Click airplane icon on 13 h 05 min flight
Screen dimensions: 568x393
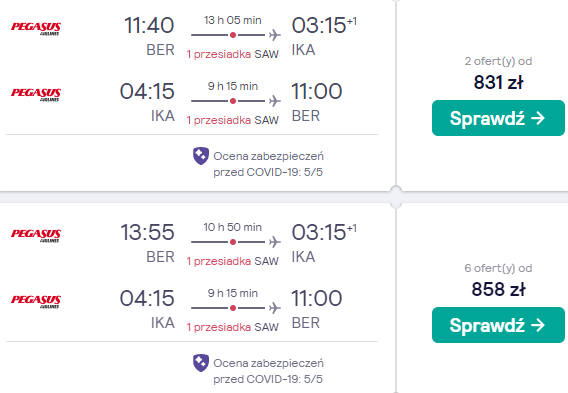(275, 35)
